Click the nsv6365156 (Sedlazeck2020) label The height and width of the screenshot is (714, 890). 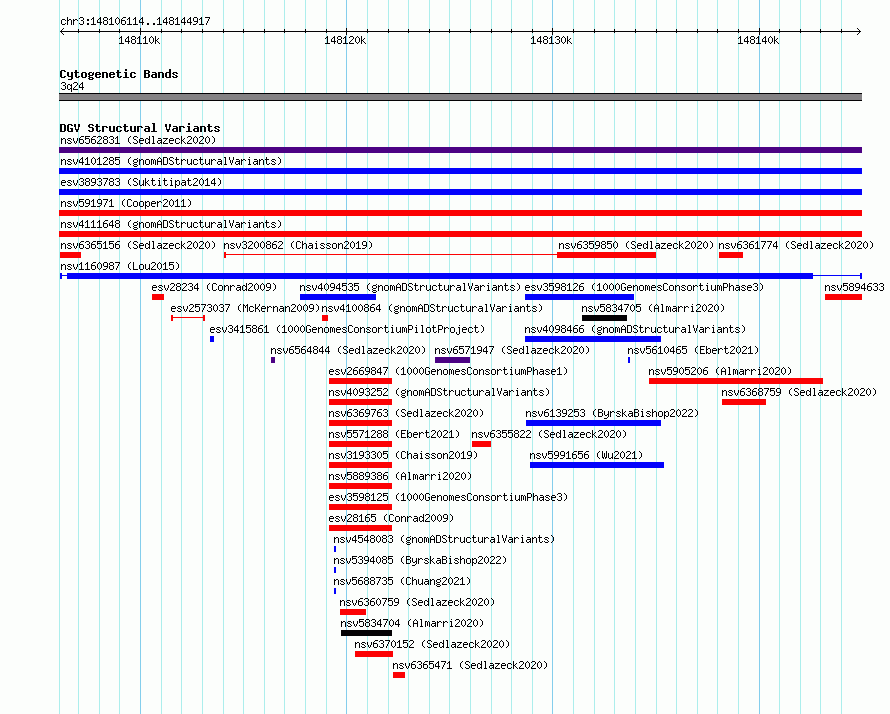(138, 245)
